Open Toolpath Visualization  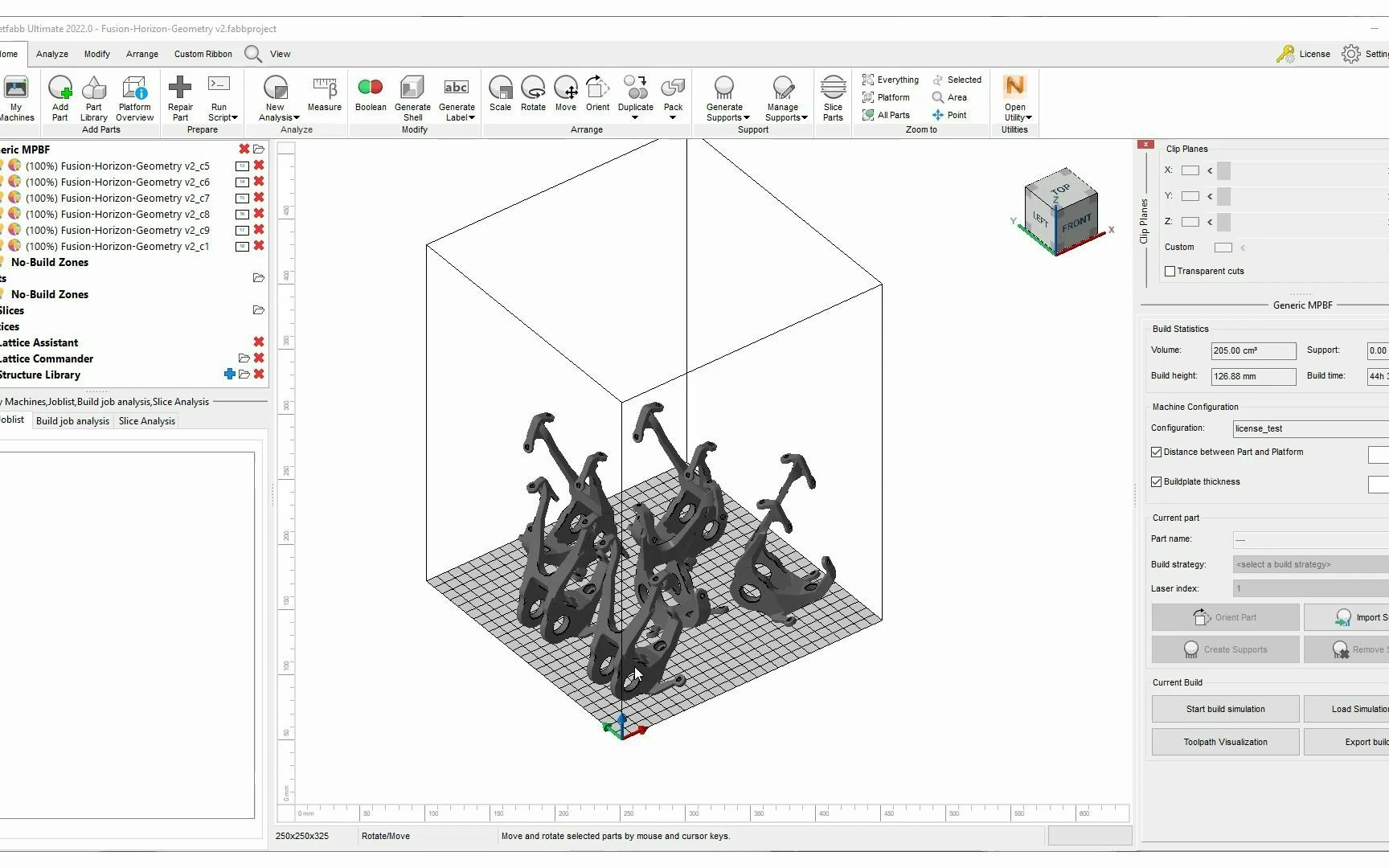coord(1225,741)
